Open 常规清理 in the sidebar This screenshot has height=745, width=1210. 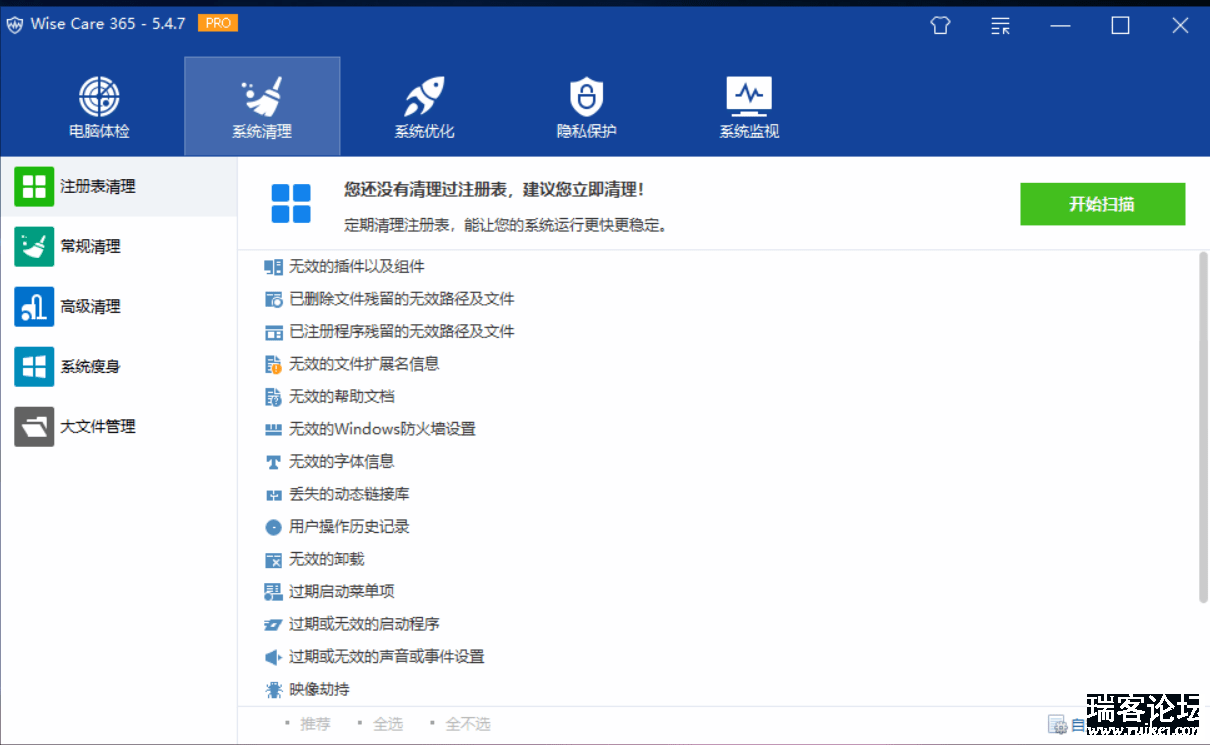118,246
